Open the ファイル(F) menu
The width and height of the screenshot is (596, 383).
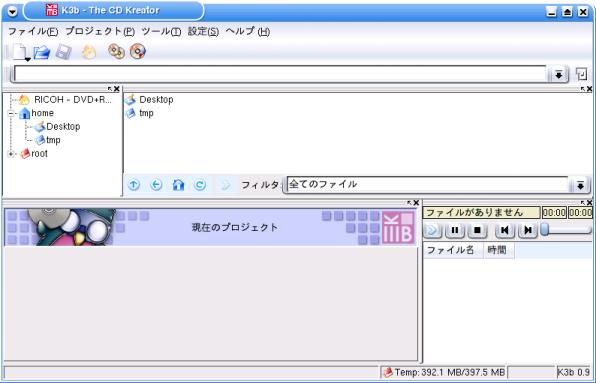point(33,31)
